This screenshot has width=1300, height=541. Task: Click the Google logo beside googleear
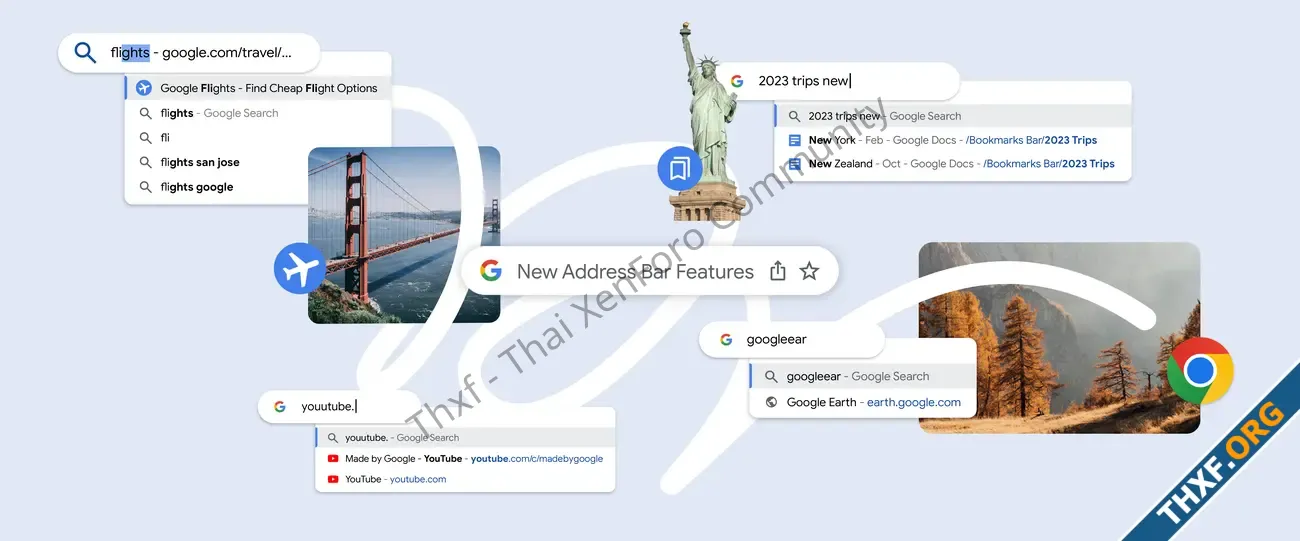click(x=725, y=339)
